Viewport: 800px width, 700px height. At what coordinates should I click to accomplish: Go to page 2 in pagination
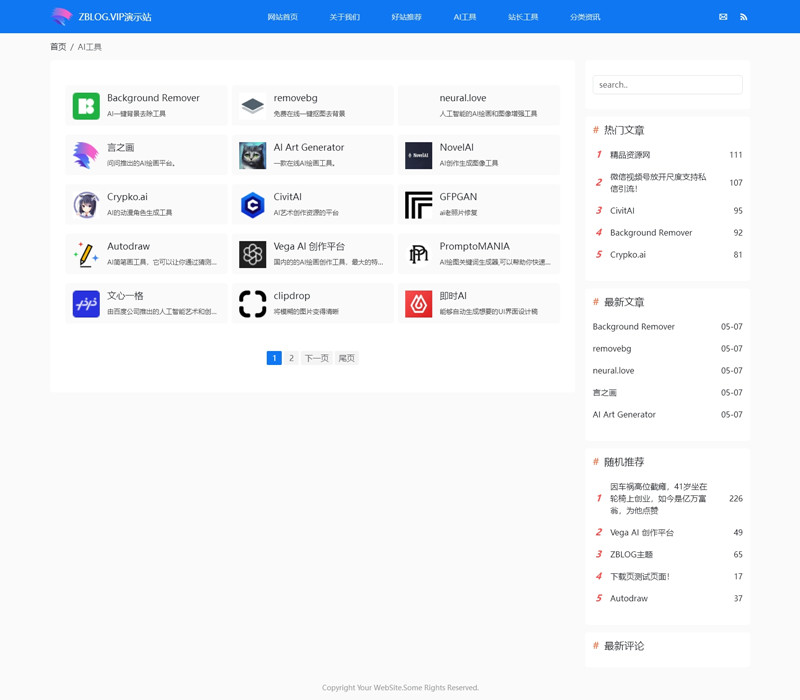(291, 358)
